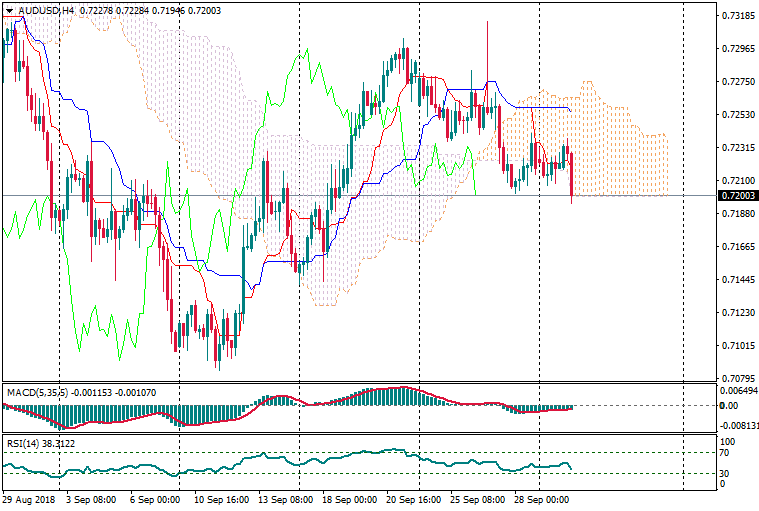Click the RSI 30 level label

(727, 473)
